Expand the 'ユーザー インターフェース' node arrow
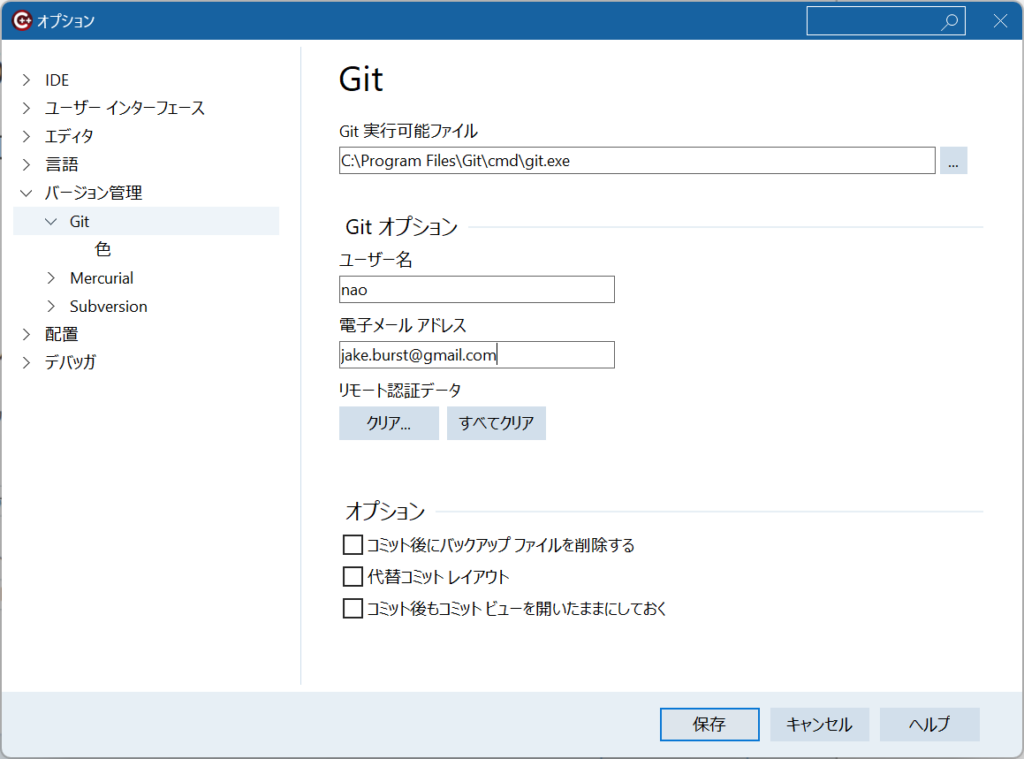The height and width of the screenshot is (759, 1024). (27, 108)
